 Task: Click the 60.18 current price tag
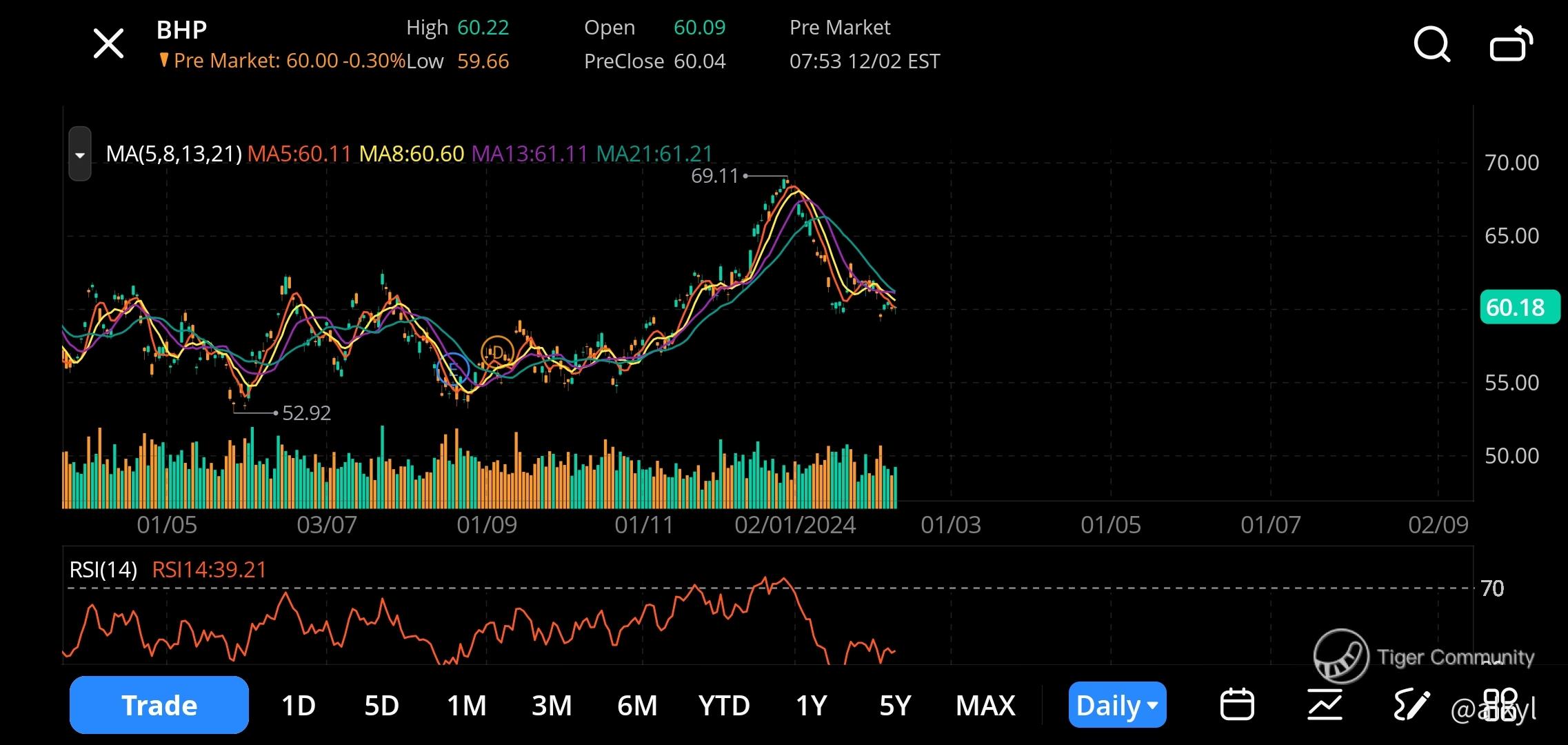click(1519, 307)
